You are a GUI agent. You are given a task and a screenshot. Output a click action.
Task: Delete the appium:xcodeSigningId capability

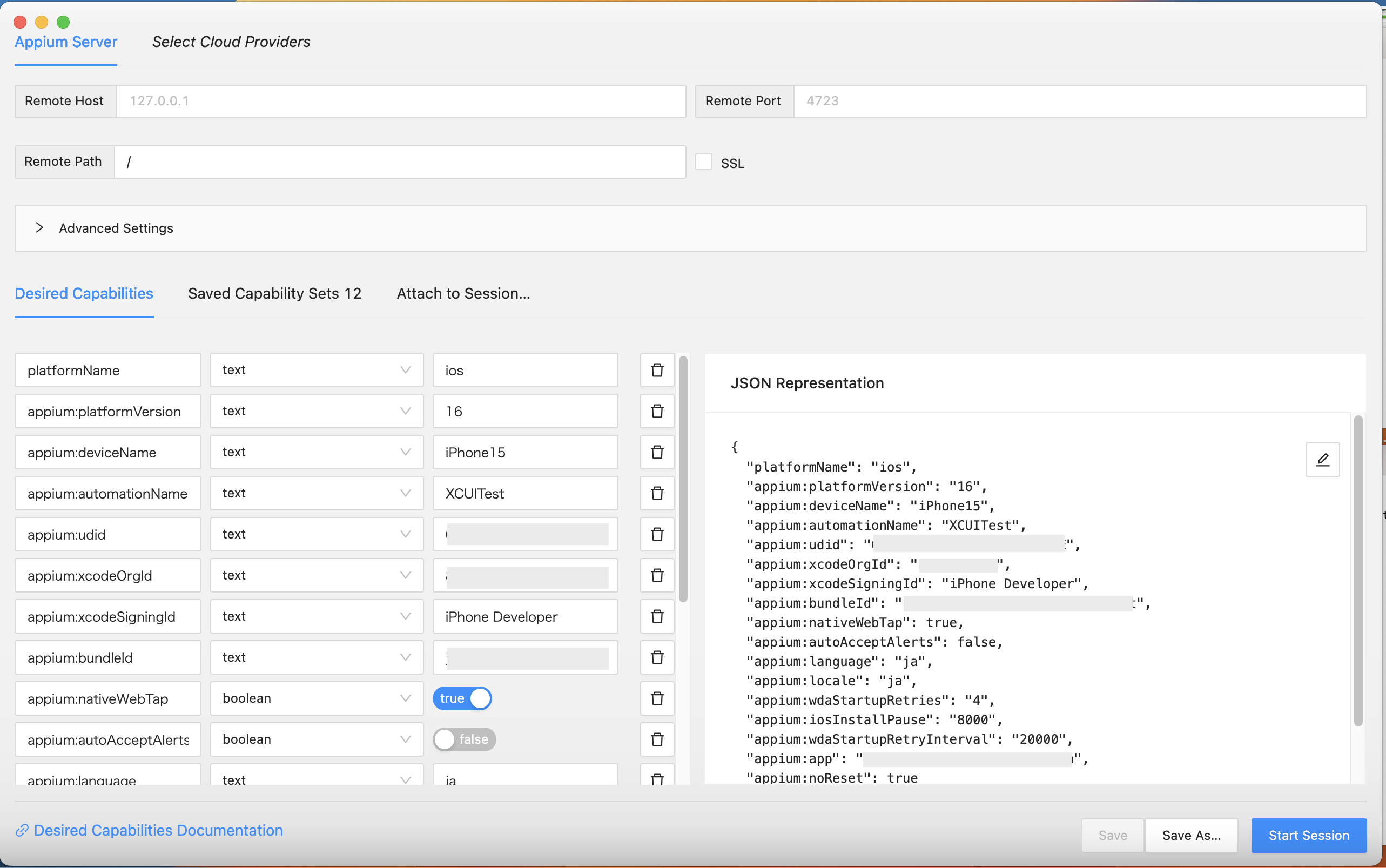657,616
